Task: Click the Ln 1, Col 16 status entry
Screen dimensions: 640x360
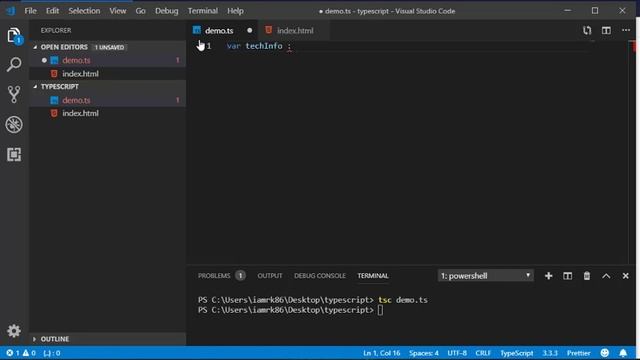Action: (382, 353)
